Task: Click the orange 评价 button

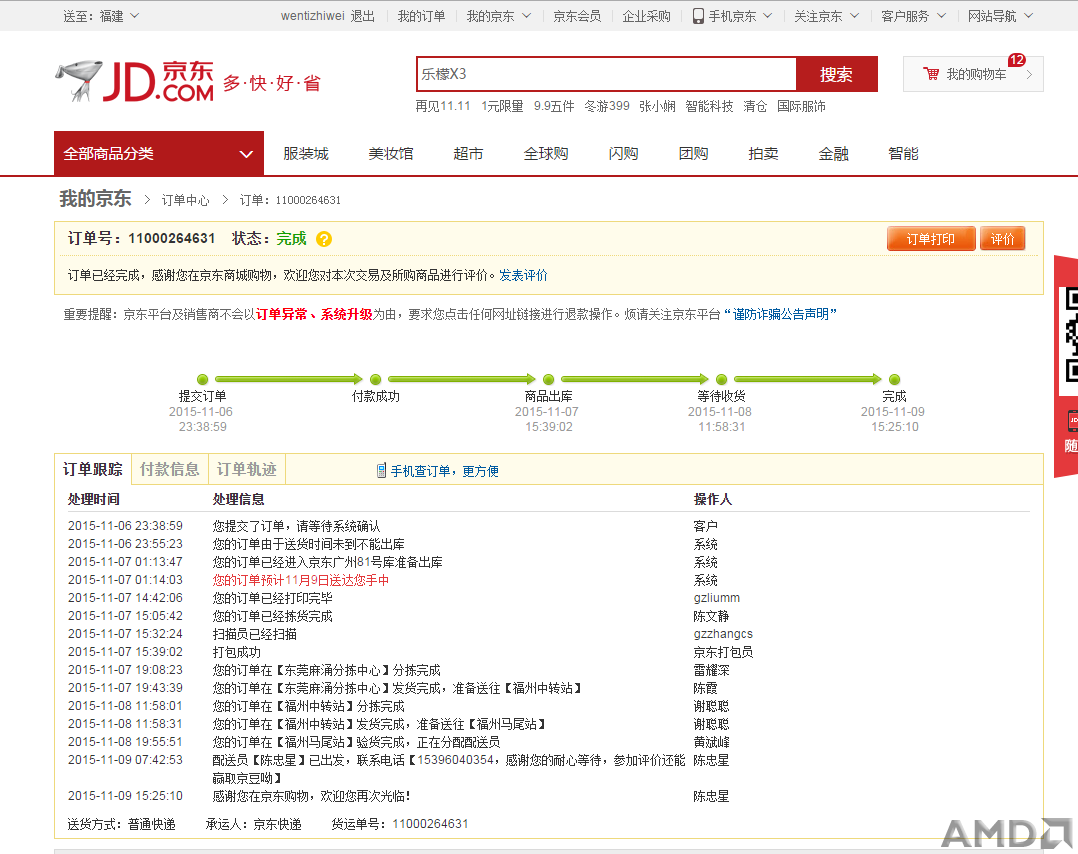Action: pyautogui.click(x=1002, y=239)
